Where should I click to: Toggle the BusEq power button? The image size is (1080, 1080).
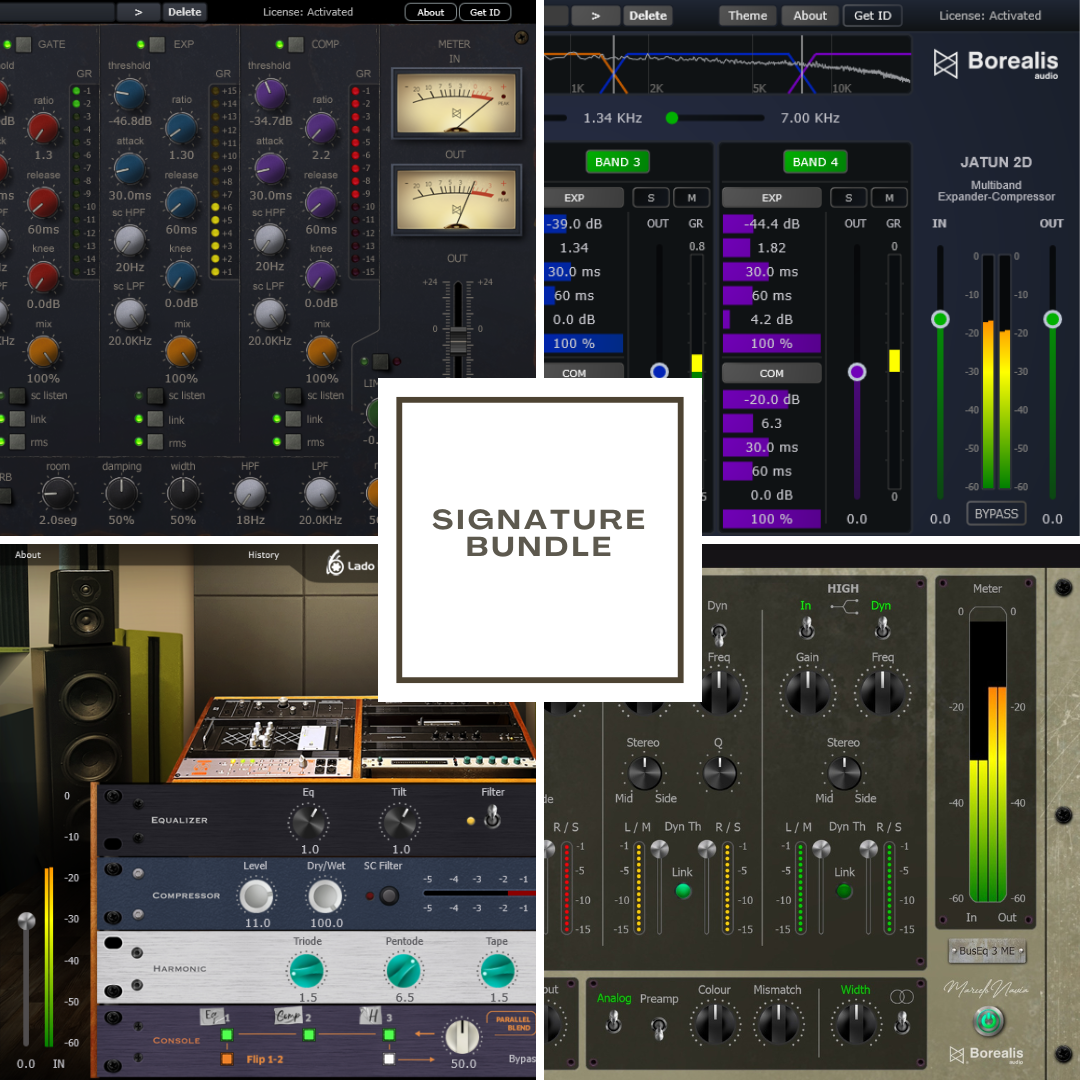(988, 1019)
